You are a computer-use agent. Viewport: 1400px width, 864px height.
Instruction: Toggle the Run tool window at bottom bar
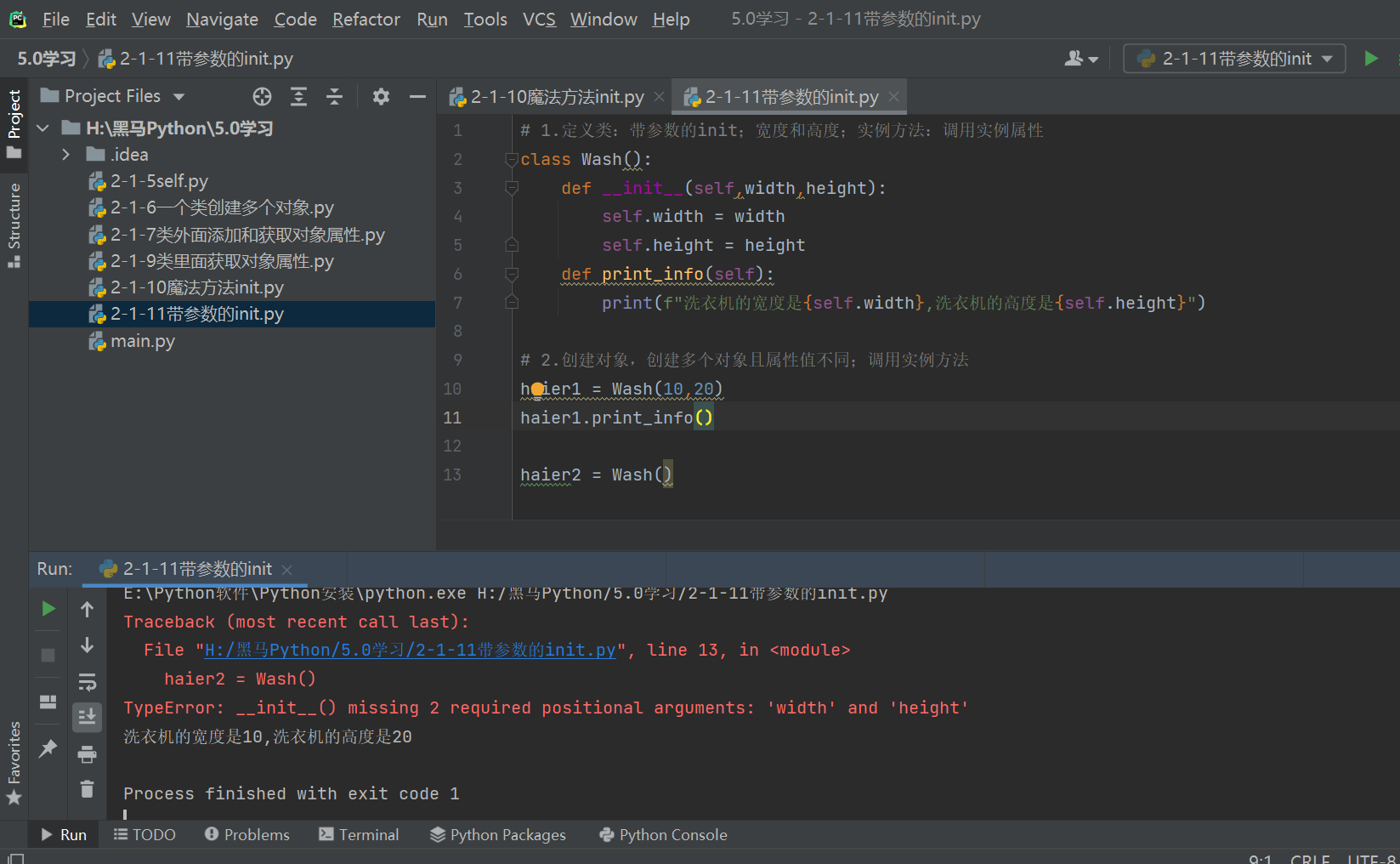pos(64,835)
